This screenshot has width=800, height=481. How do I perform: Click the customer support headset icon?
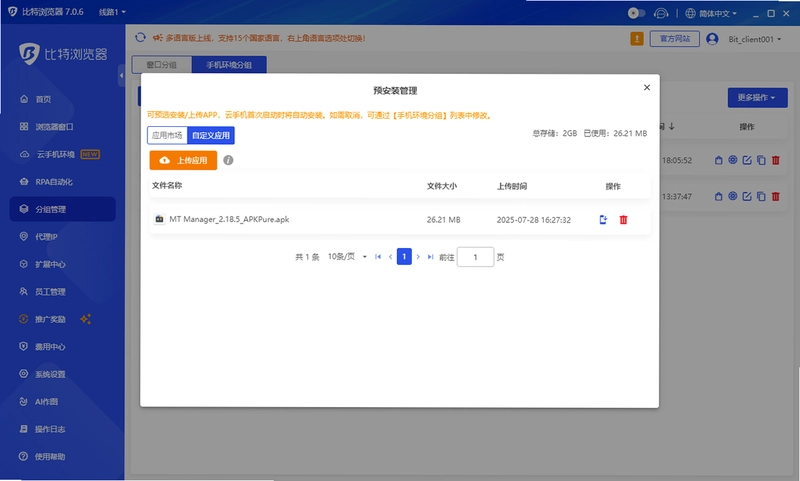click(x=661, y=13)
